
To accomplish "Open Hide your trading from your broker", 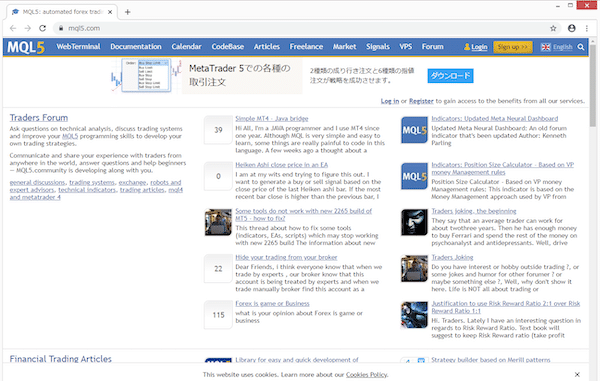I will click(x=286, y=257).
